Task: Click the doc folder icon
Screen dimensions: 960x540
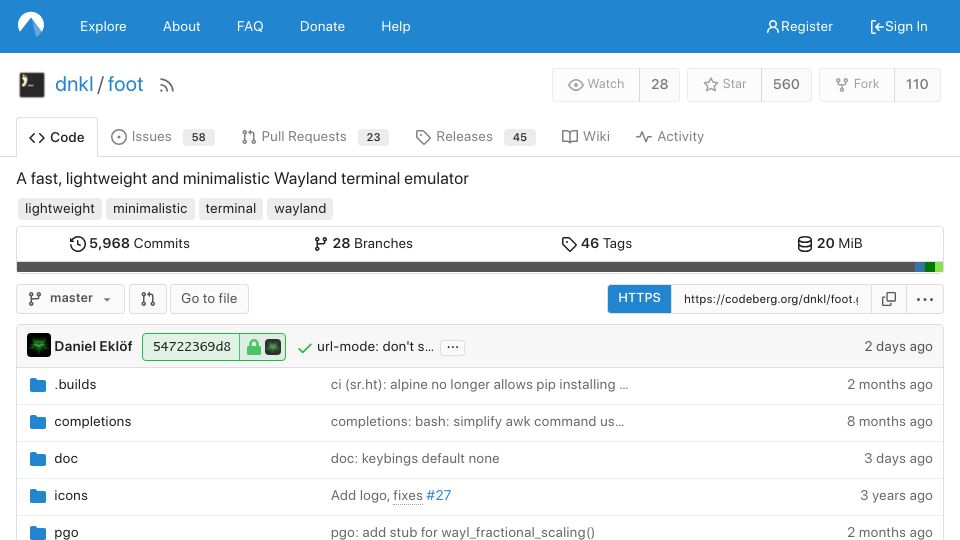Action: click(x=38, y=459)
